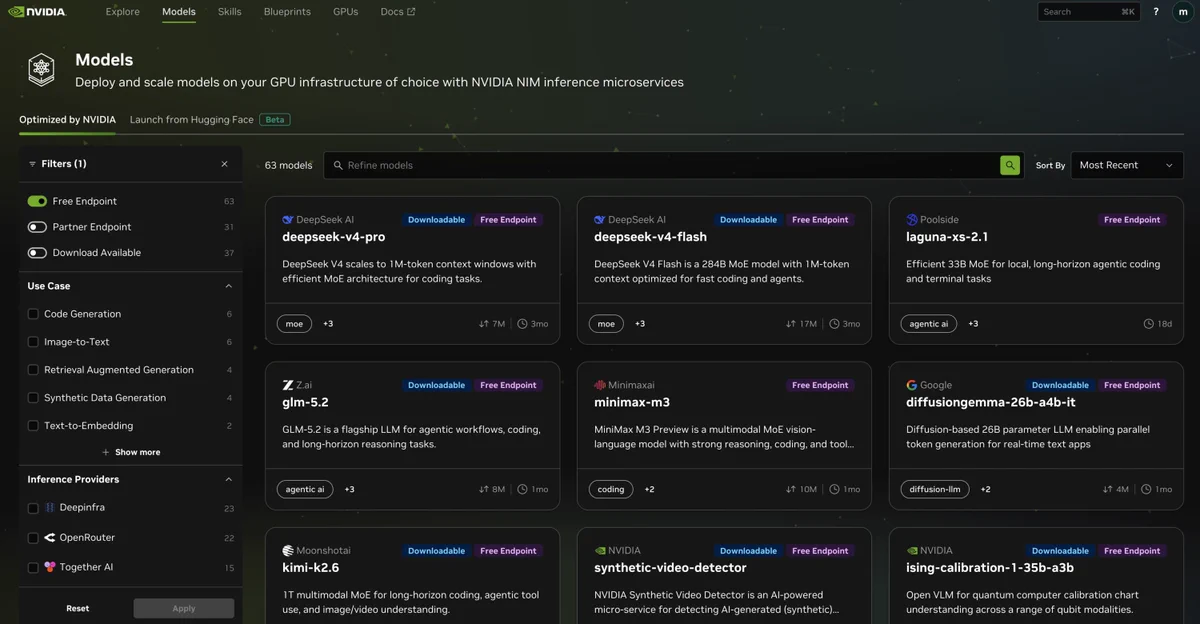Check the Together AI checkbox
Screen dimensions: 1200x624
click(x=34, y=567)
